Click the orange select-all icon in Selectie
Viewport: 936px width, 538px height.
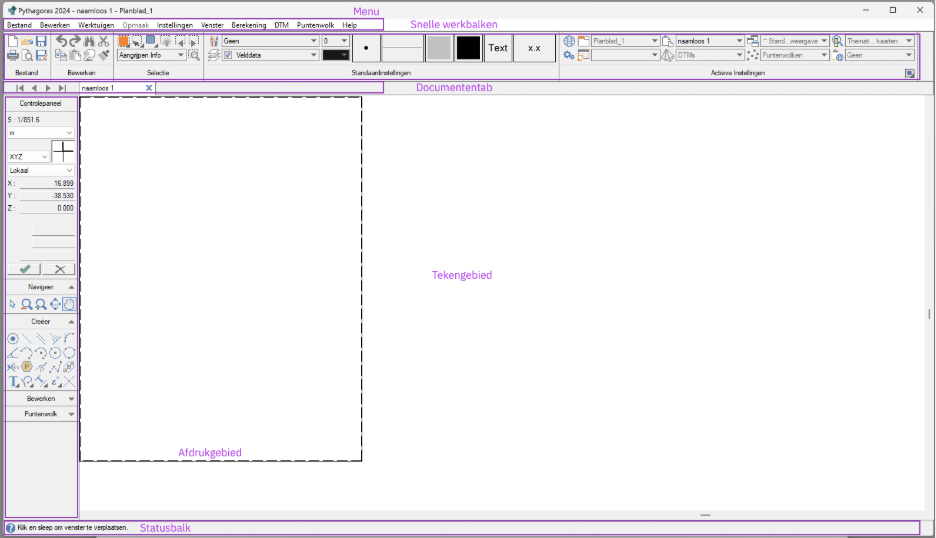click(124, 41)
